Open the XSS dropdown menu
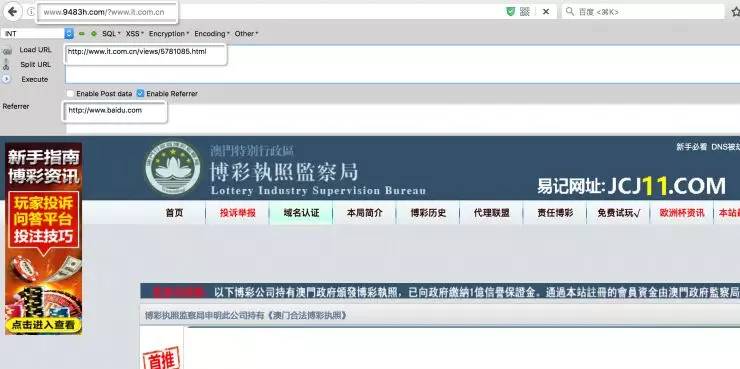This screenshot has width=740, height=369. click(135, 34)
